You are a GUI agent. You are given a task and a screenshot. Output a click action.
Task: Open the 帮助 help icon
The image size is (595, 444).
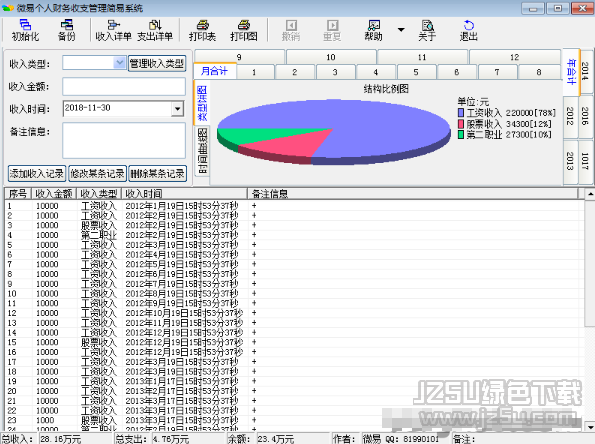(374, 30)
